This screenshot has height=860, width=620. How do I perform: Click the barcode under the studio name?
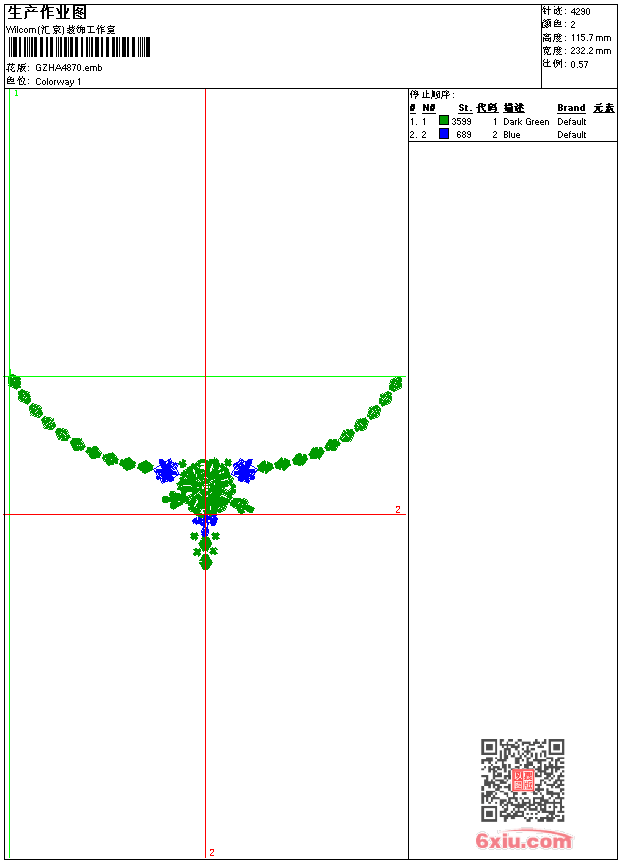79,47
